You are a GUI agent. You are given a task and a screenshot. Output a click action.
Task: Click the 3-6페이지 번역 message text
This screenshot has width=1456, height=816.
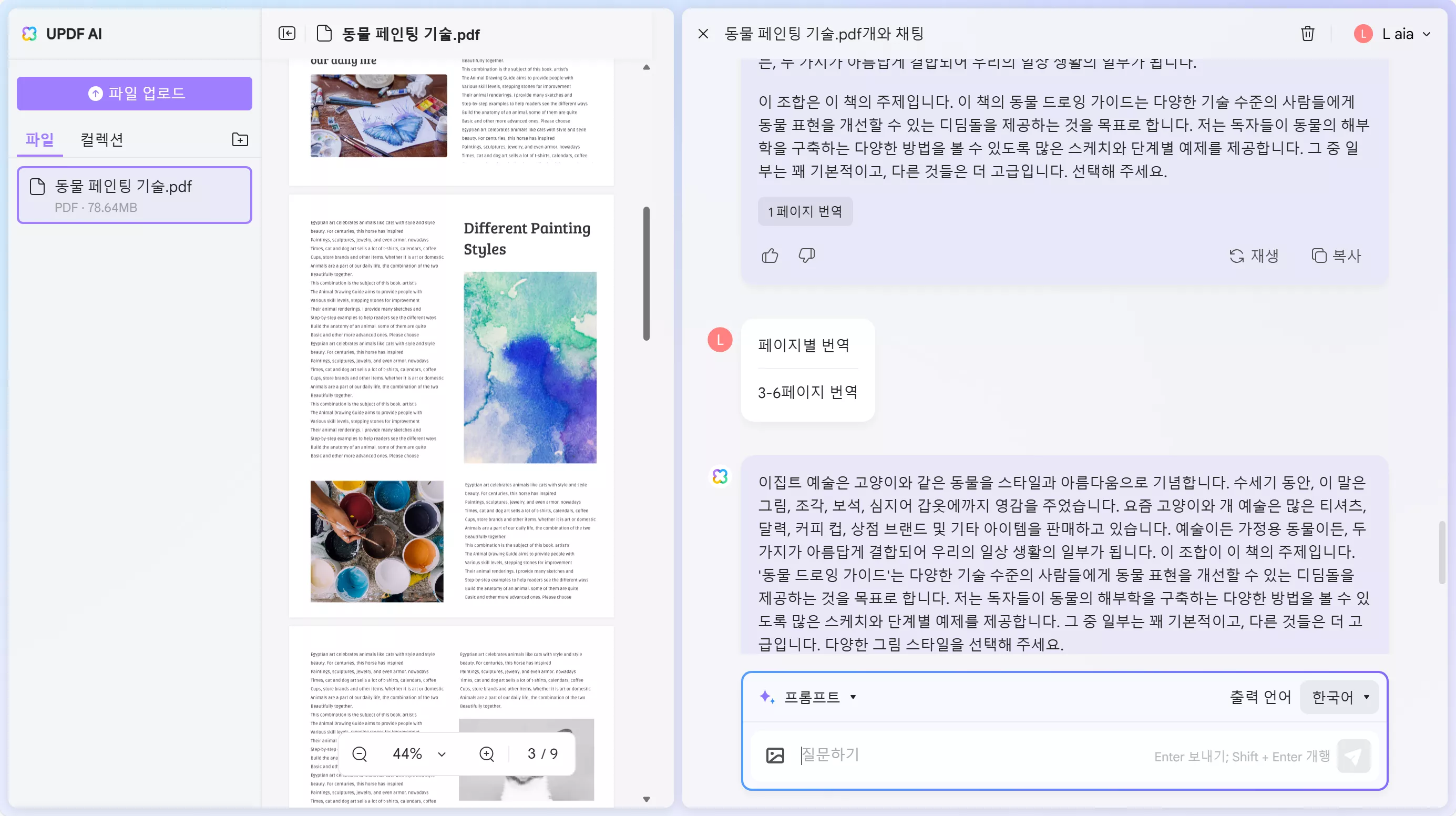808,392
